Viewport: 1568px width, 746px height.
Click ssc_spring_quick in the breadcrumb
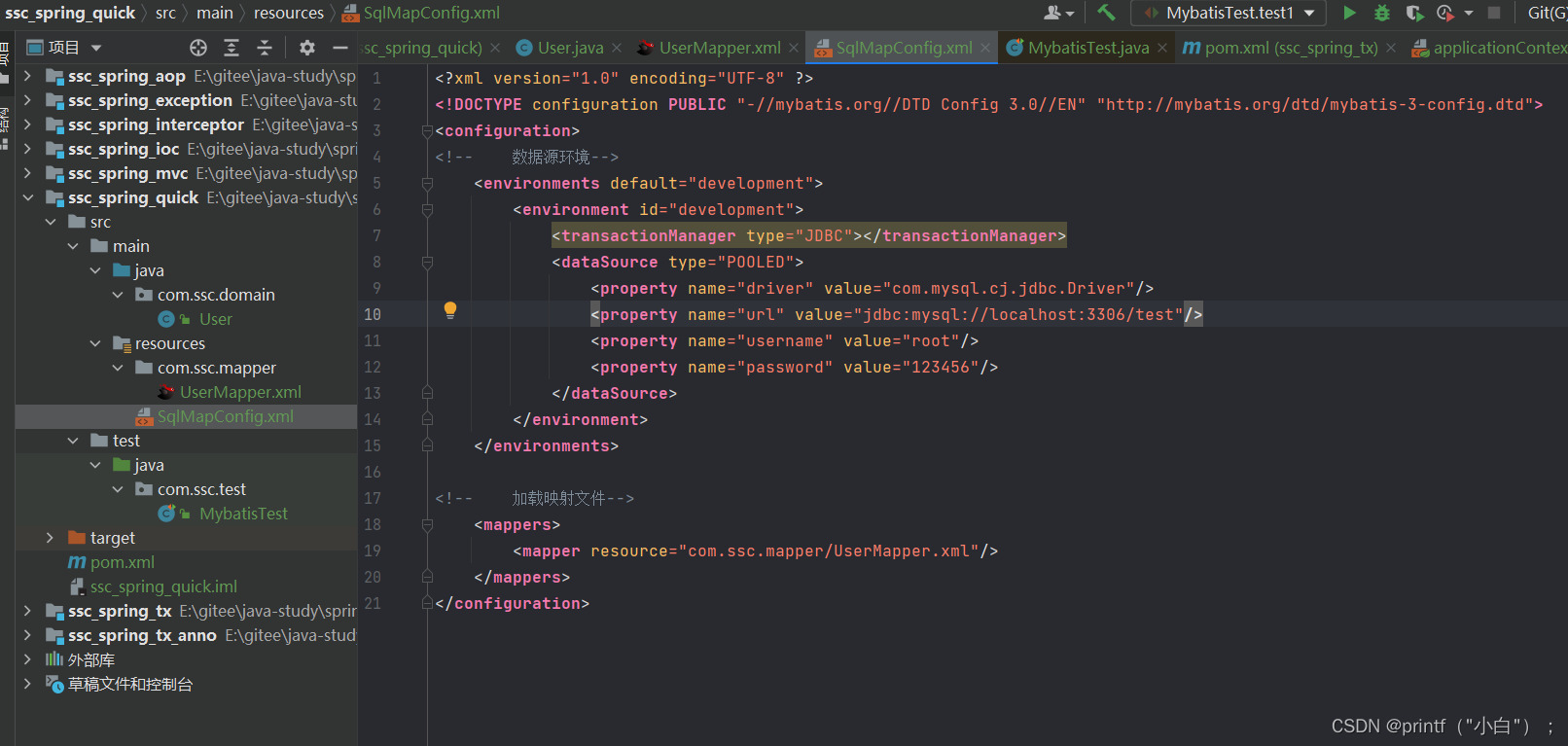[x=70, y=13]
